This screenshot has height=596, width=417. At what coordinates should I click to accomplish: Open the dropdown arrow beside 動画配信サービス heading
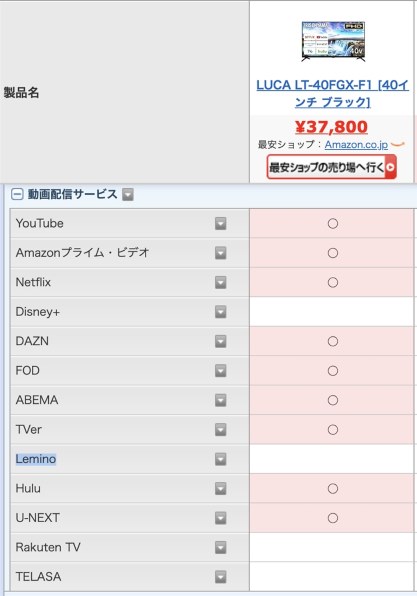pos(128,194)
